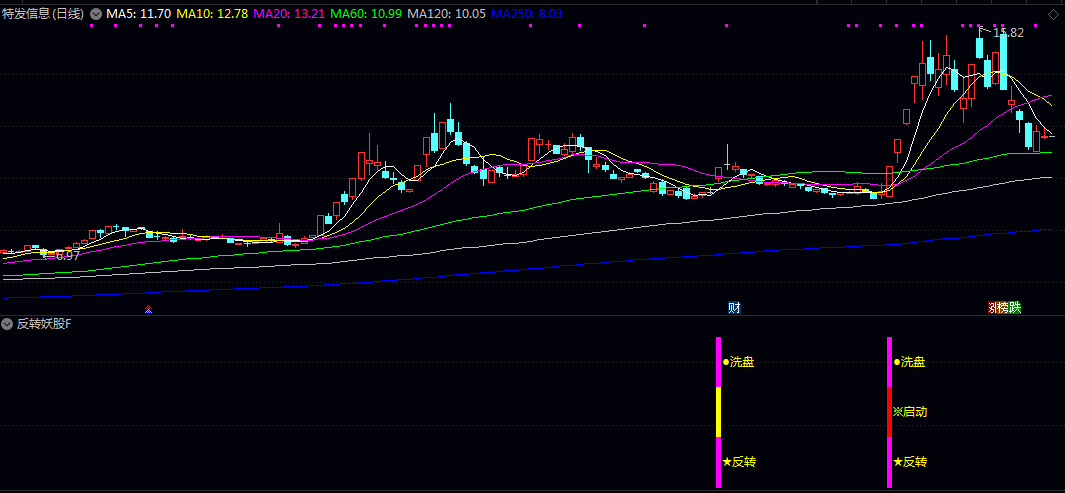Click the ※启动 signal symbol

[897, 412]
